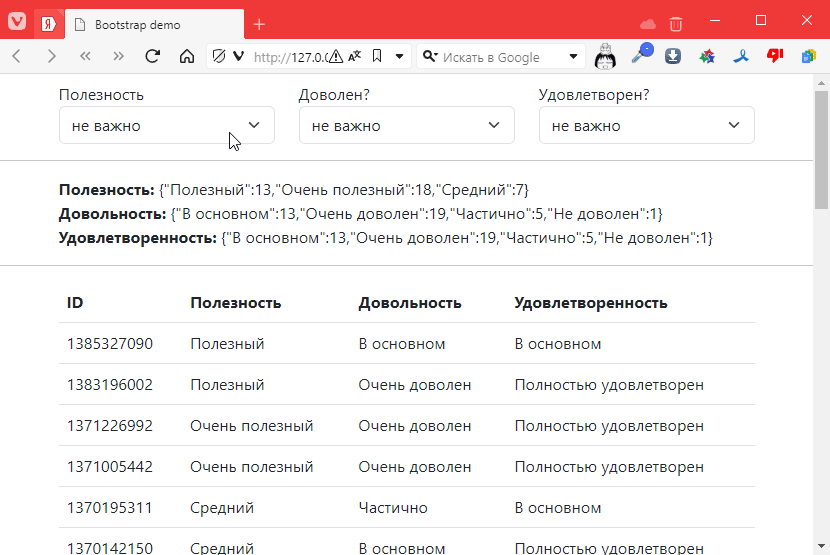Open a new tab with plus button
The image size is (830, 555).
coord(259,24)
